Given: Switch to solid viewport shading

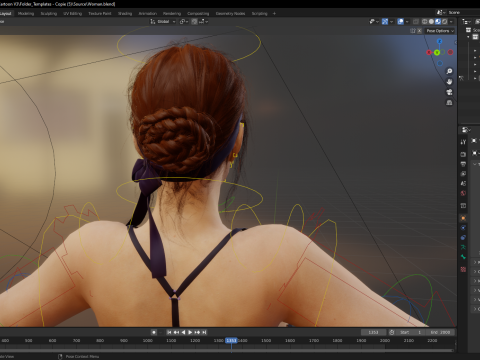Looking at the screenshot, I should point(431,22).
